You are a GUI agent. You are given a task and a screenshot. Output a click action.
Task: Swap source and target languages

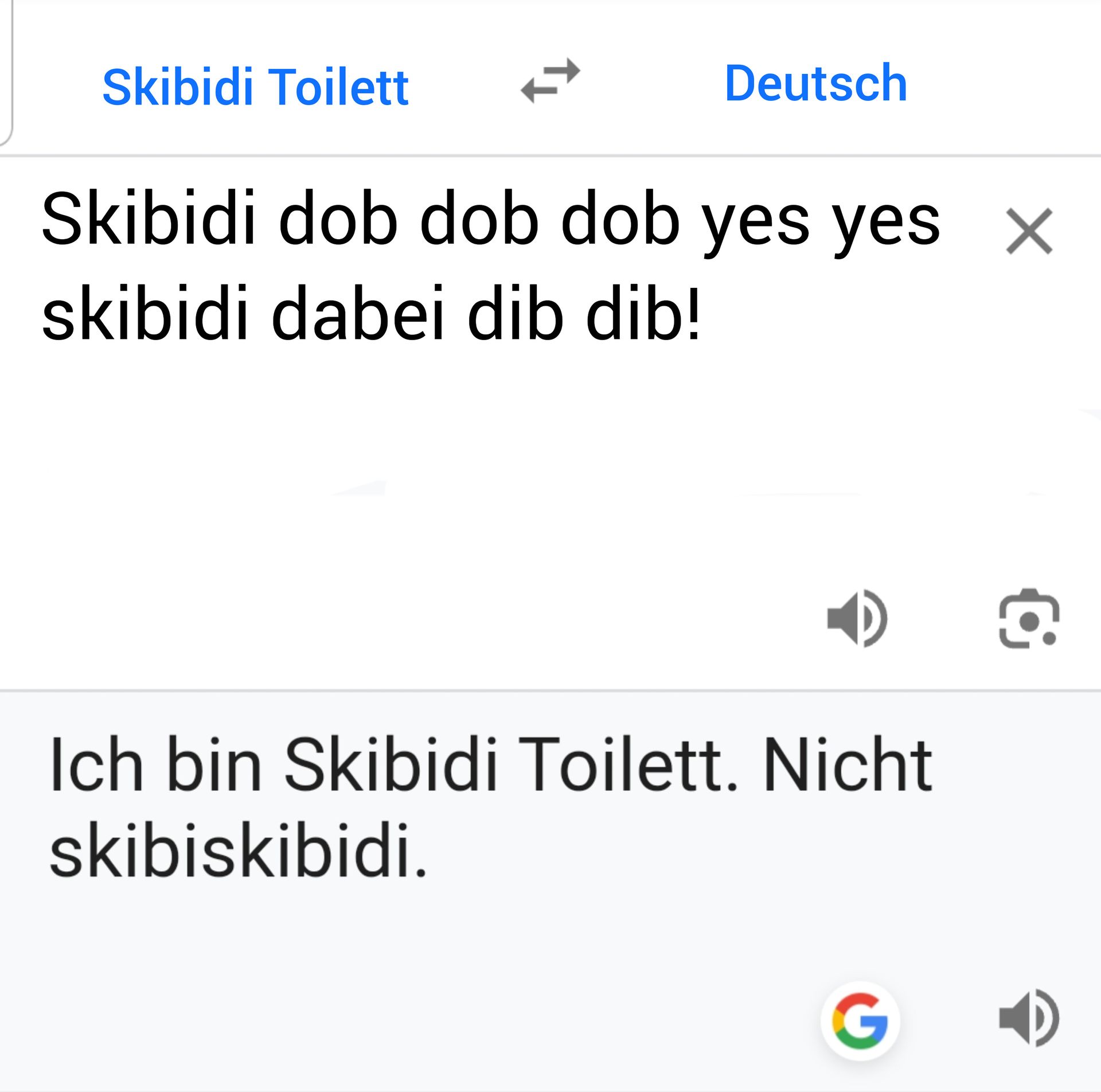[550, 81]
